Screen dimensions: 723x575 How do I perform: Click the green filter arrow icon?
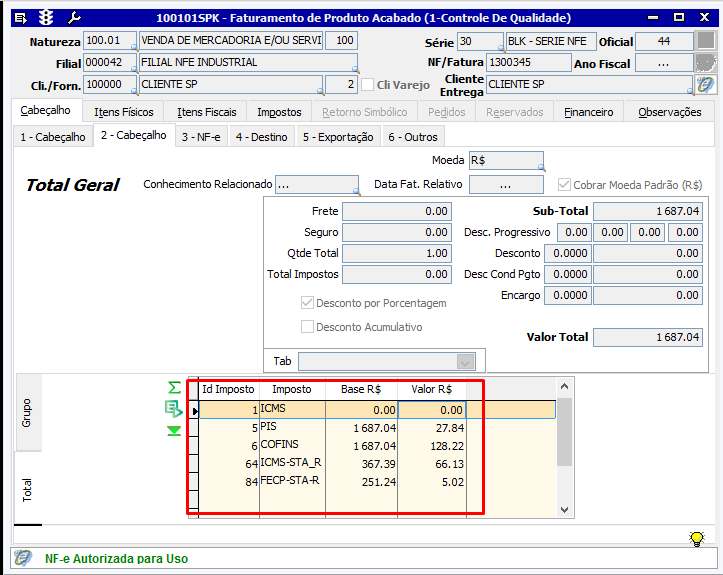tap(174, 431)
